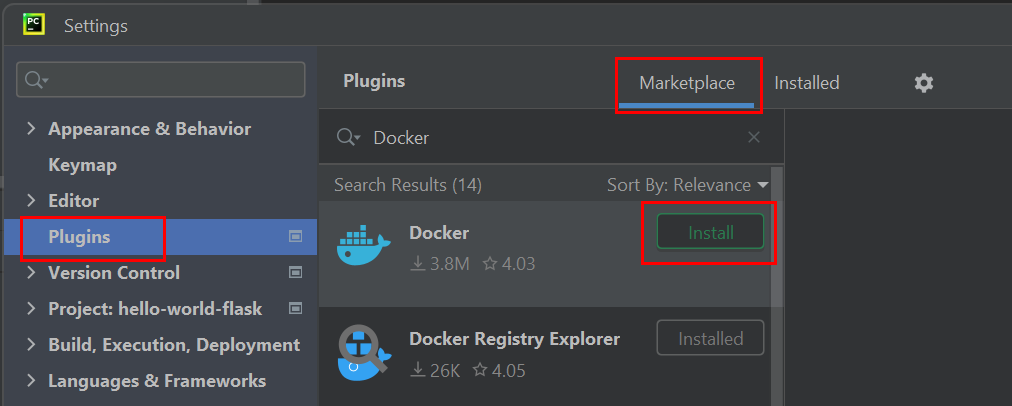1012x406 pixels.
Task: Clear the Docker search text
Action: tap(753, 137)
